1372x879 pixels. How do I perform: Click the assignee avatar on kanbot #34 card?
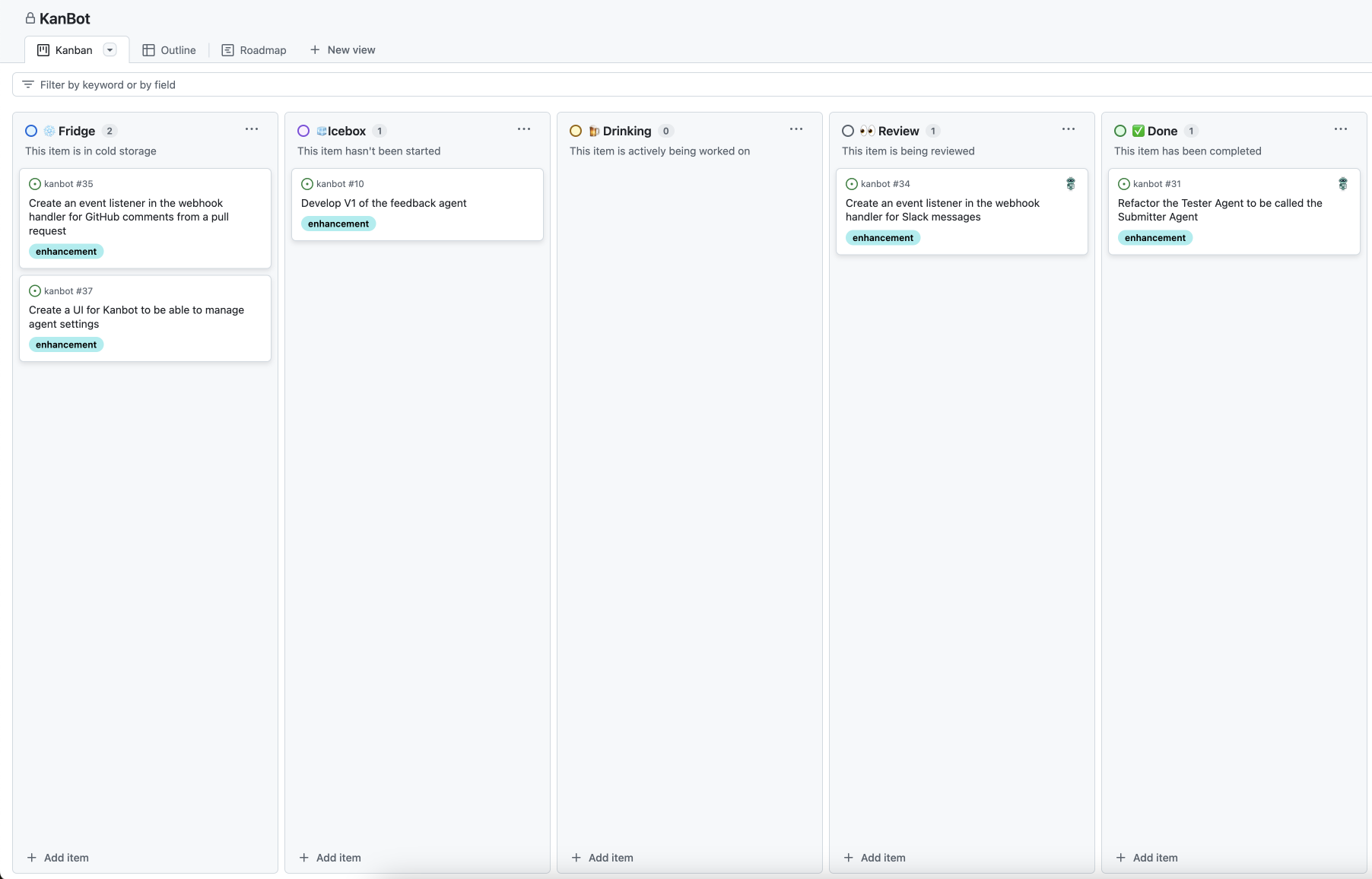1070,183
